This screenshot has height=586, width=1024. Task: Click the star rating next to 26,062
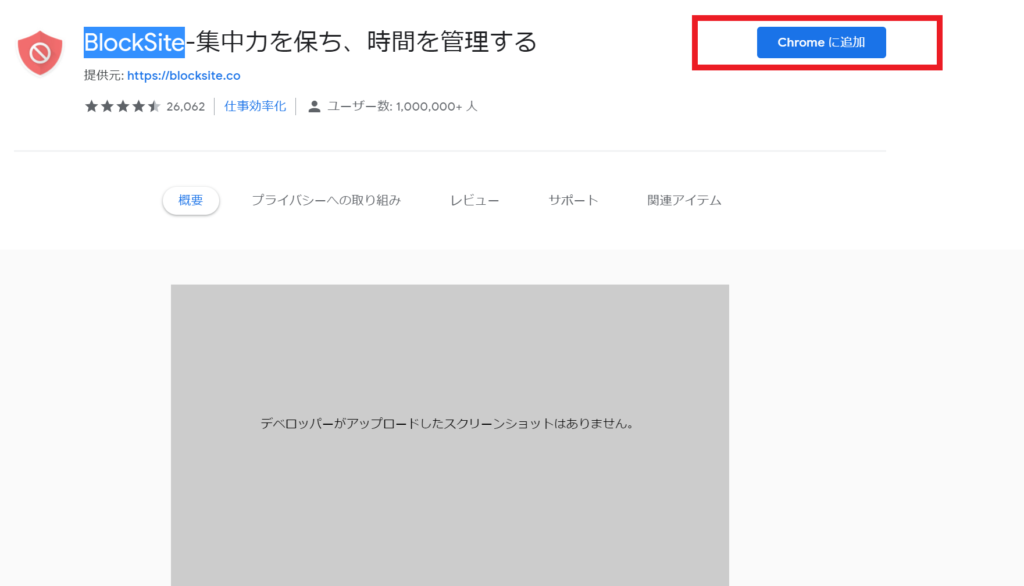pos(122,106)
